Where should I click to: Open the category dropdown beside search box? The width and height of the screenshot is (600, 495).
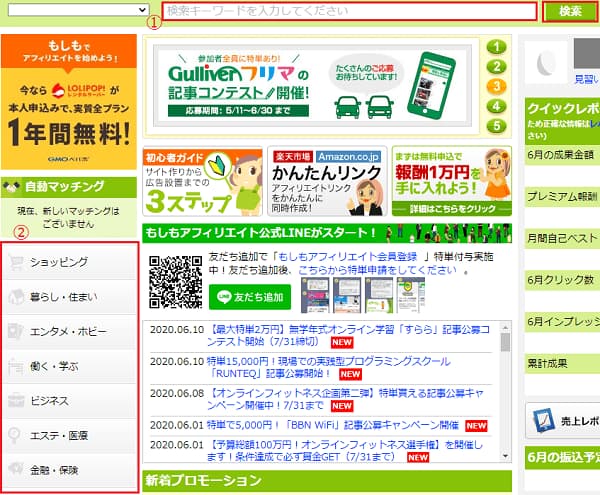click(x=78, y=10)
